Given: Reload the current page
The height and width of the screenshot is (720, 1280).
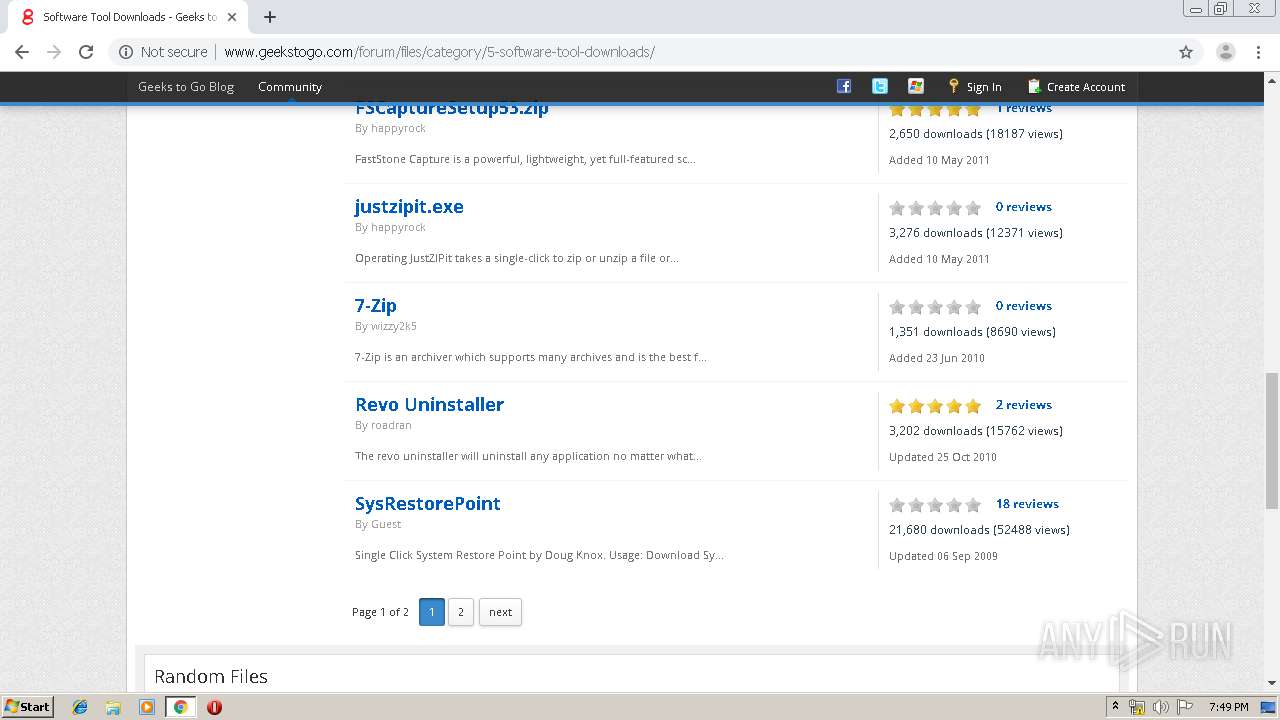Looking at the screenshot, I should tap(86, 52).
